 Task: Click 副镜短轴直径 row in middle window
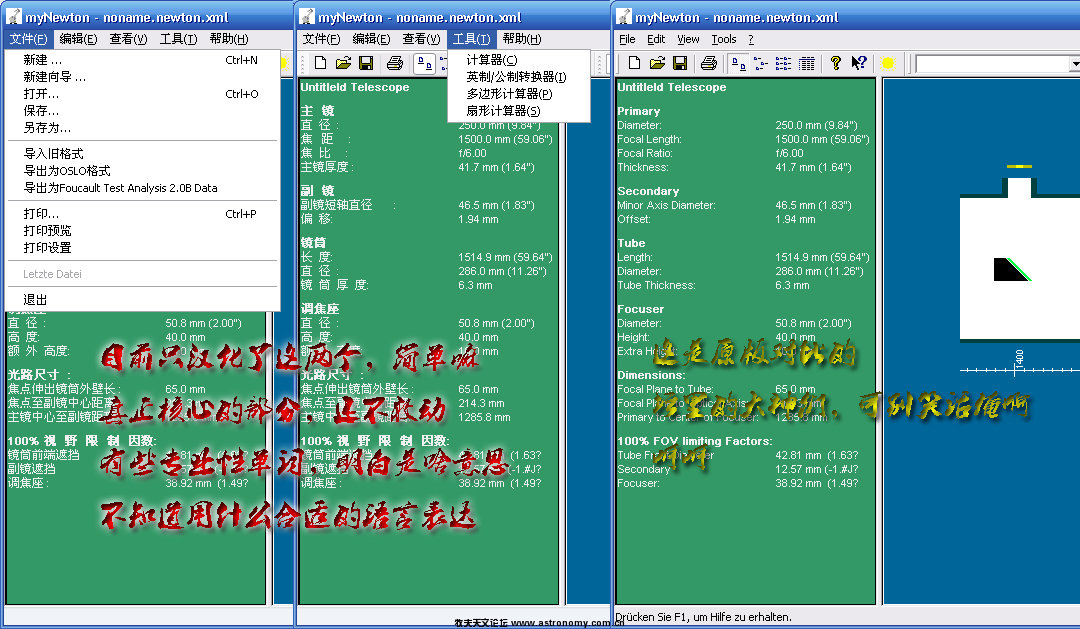pyautogui.click(x=417, y=205)
